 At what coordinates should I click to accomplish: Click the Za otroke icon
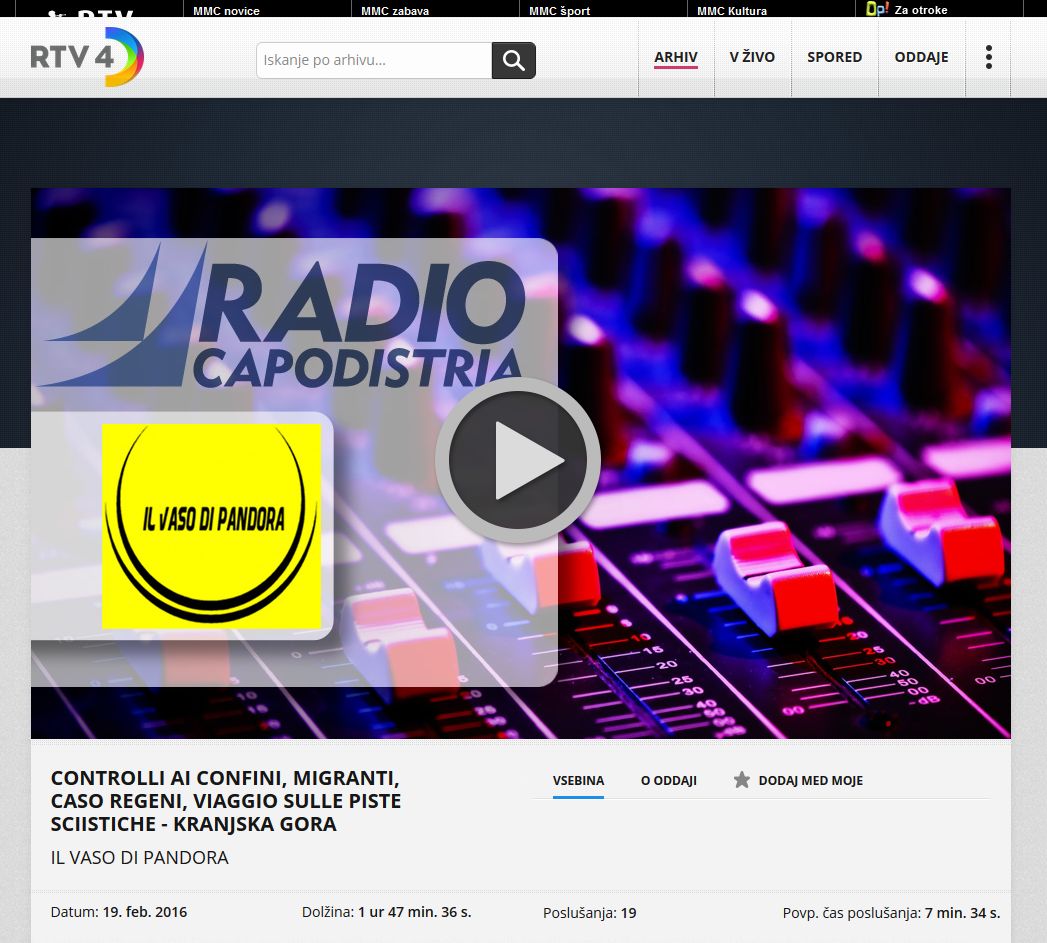click(x=877, y=9)
